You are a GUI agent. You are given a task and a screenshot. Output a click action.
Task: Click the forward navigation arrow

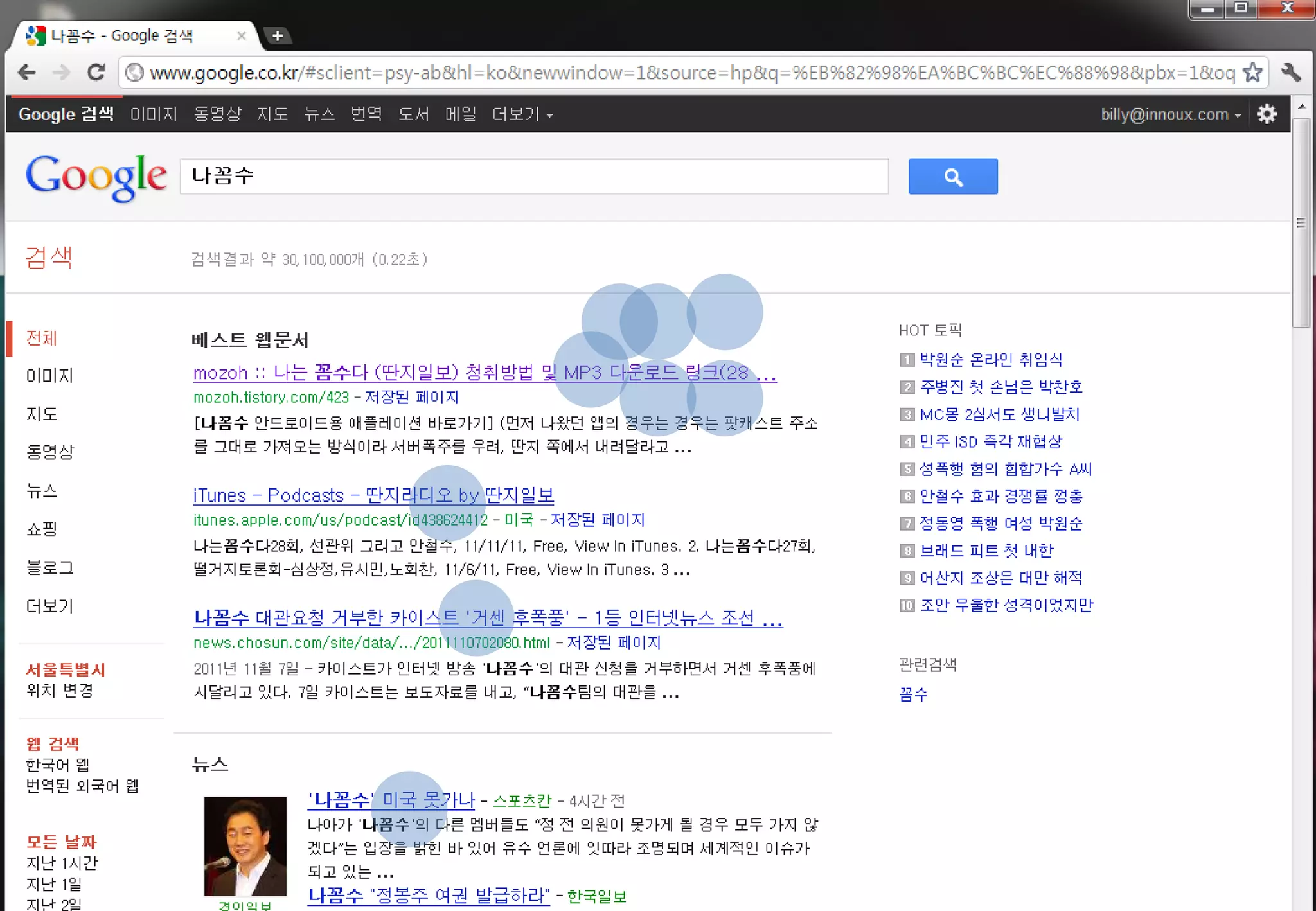[62, 73]
